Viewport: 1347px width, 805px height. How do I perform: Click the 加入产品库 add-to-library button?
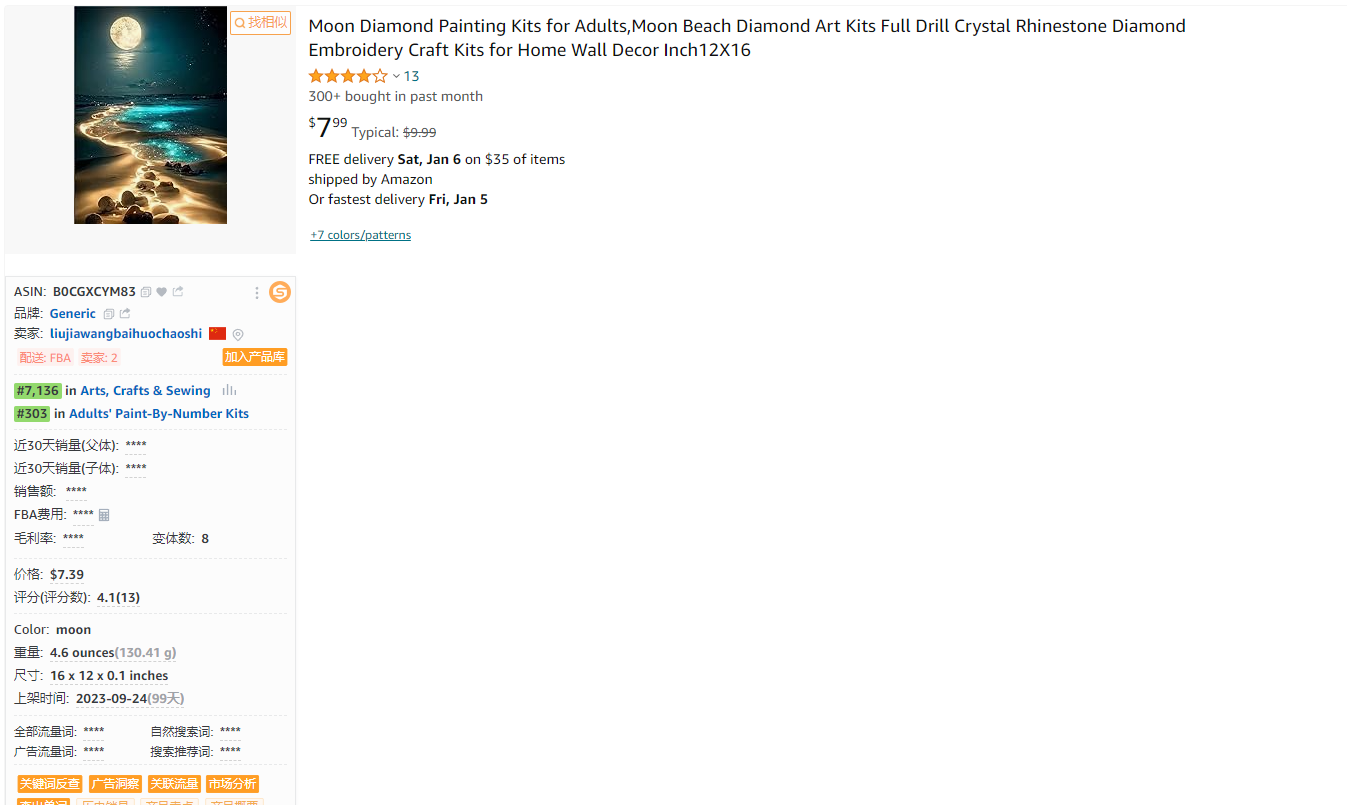point(255,357)
